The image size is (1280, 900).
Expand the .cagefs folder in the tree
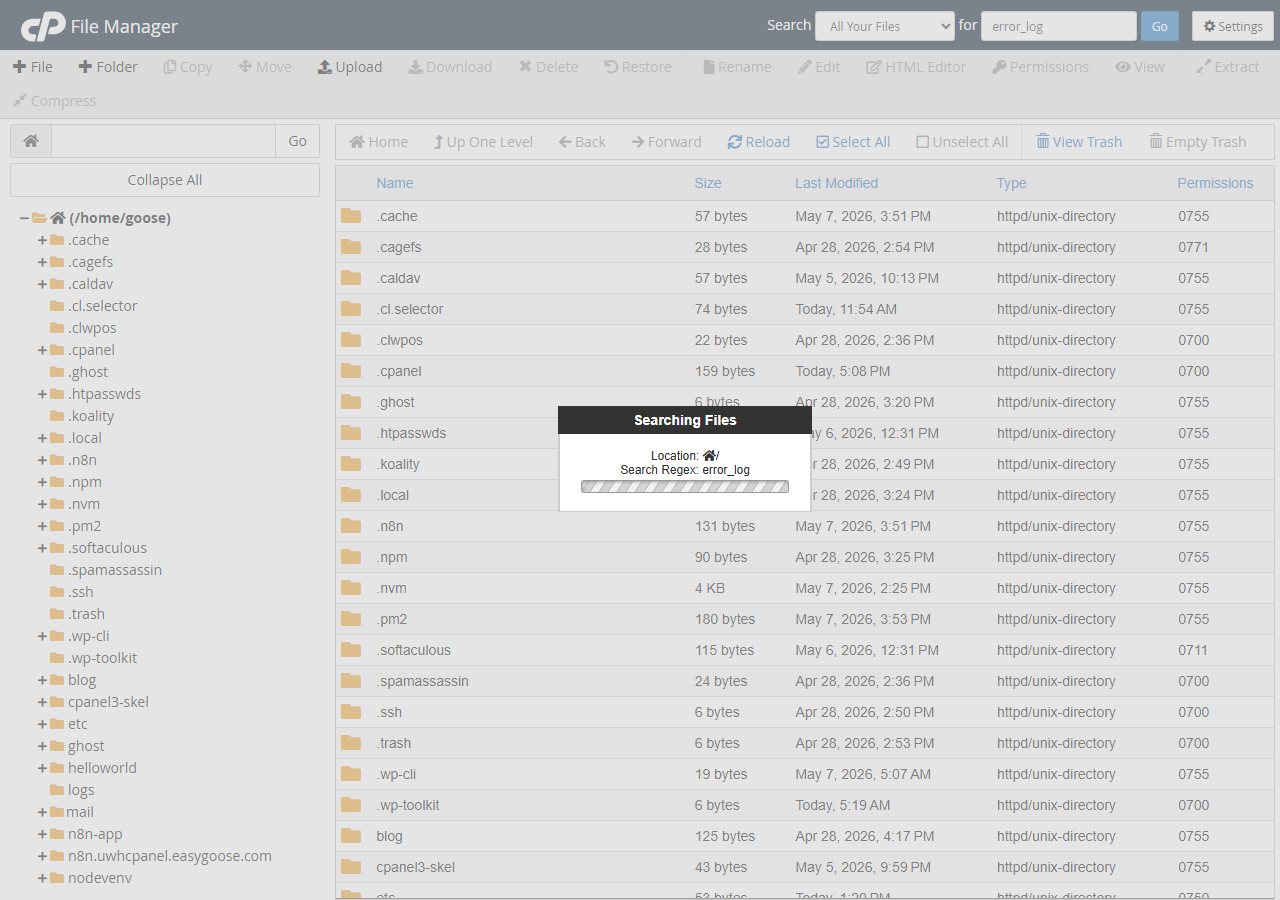[x=42, y=262]
